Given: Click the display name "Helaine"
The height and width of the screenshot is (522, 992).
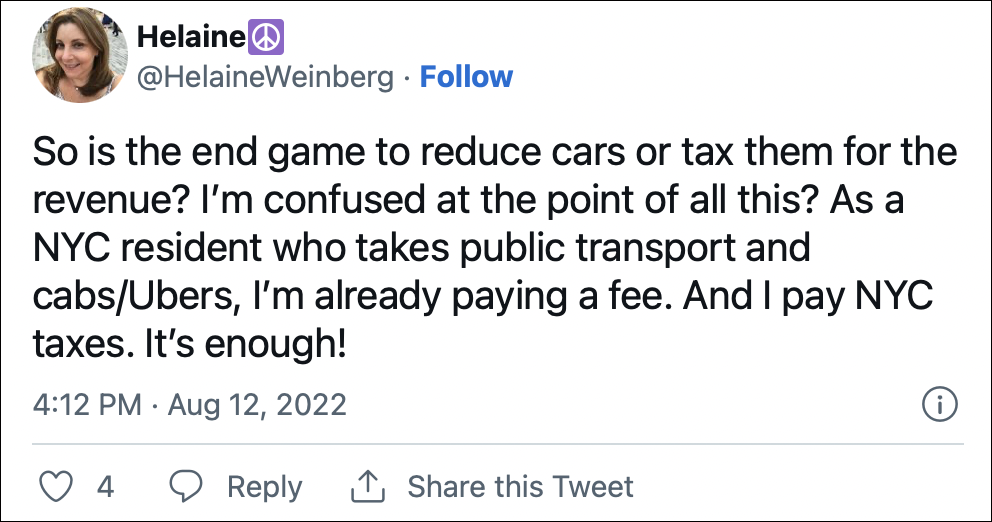Looking at the screenshot, I should (x=190, y=37).
